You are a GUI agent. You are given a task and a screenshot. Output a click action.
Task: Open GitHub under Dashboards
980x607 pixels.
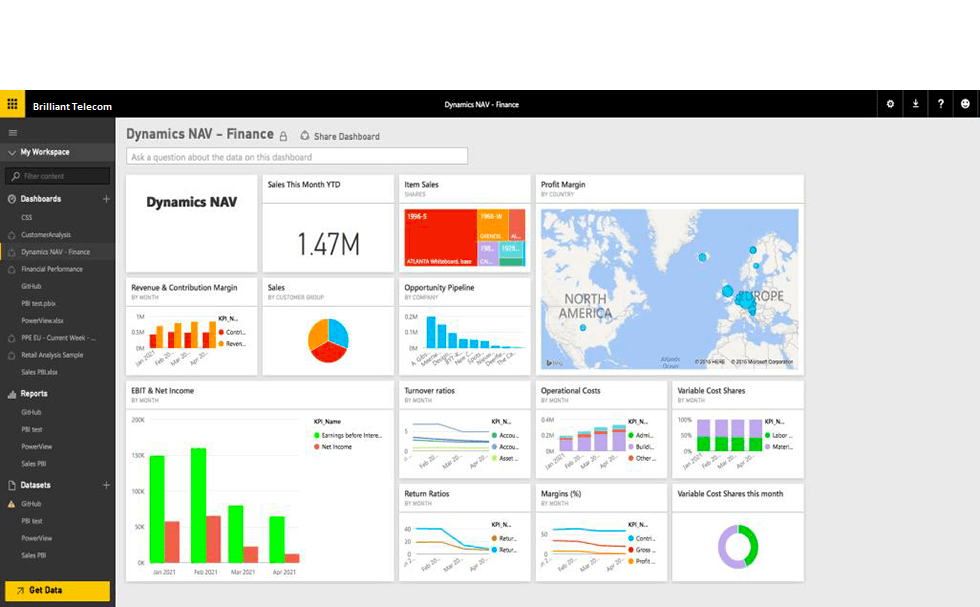point(31,286)
